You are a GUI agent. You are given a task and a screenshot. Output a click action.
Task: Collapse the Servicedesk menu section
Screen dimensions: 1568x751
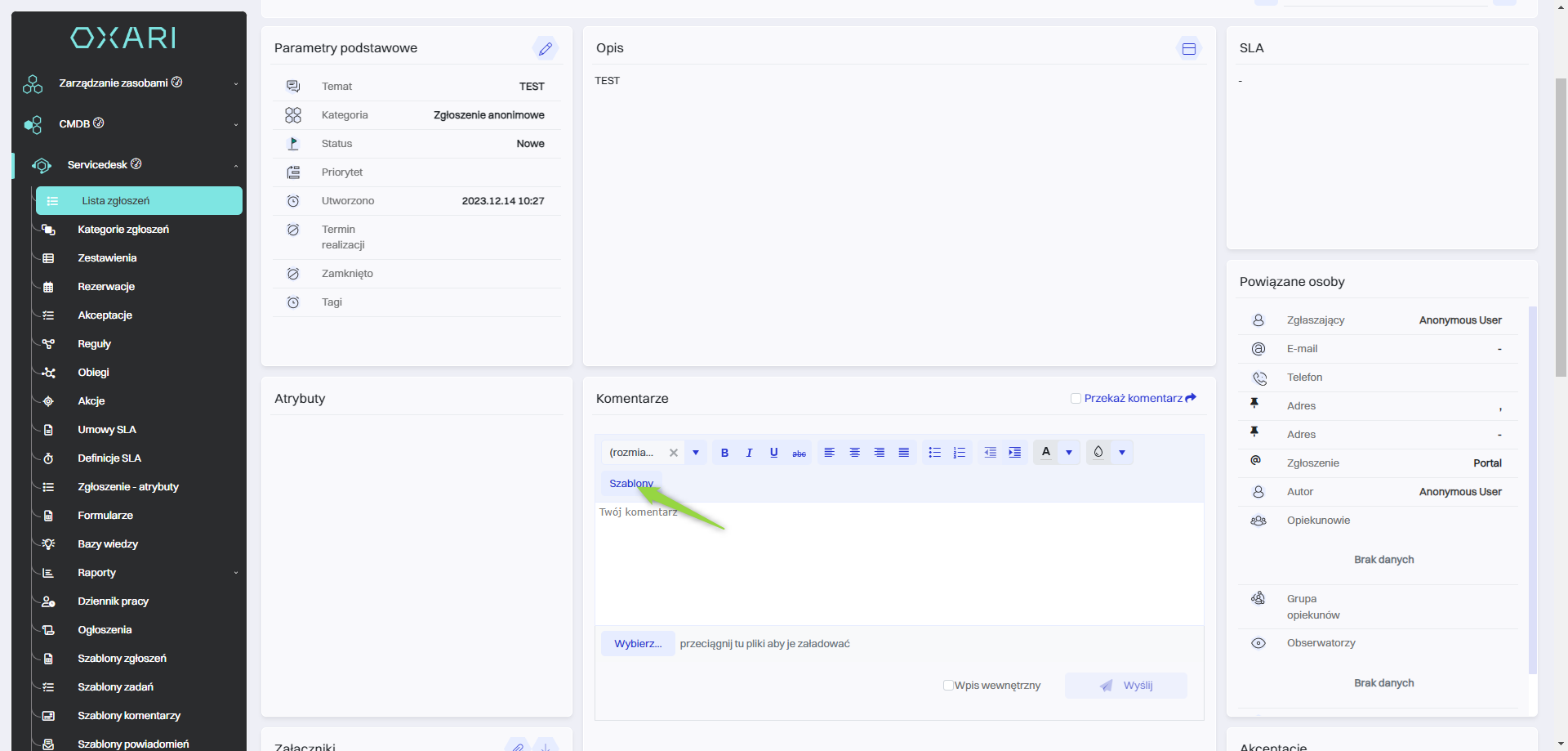[236, 165]
